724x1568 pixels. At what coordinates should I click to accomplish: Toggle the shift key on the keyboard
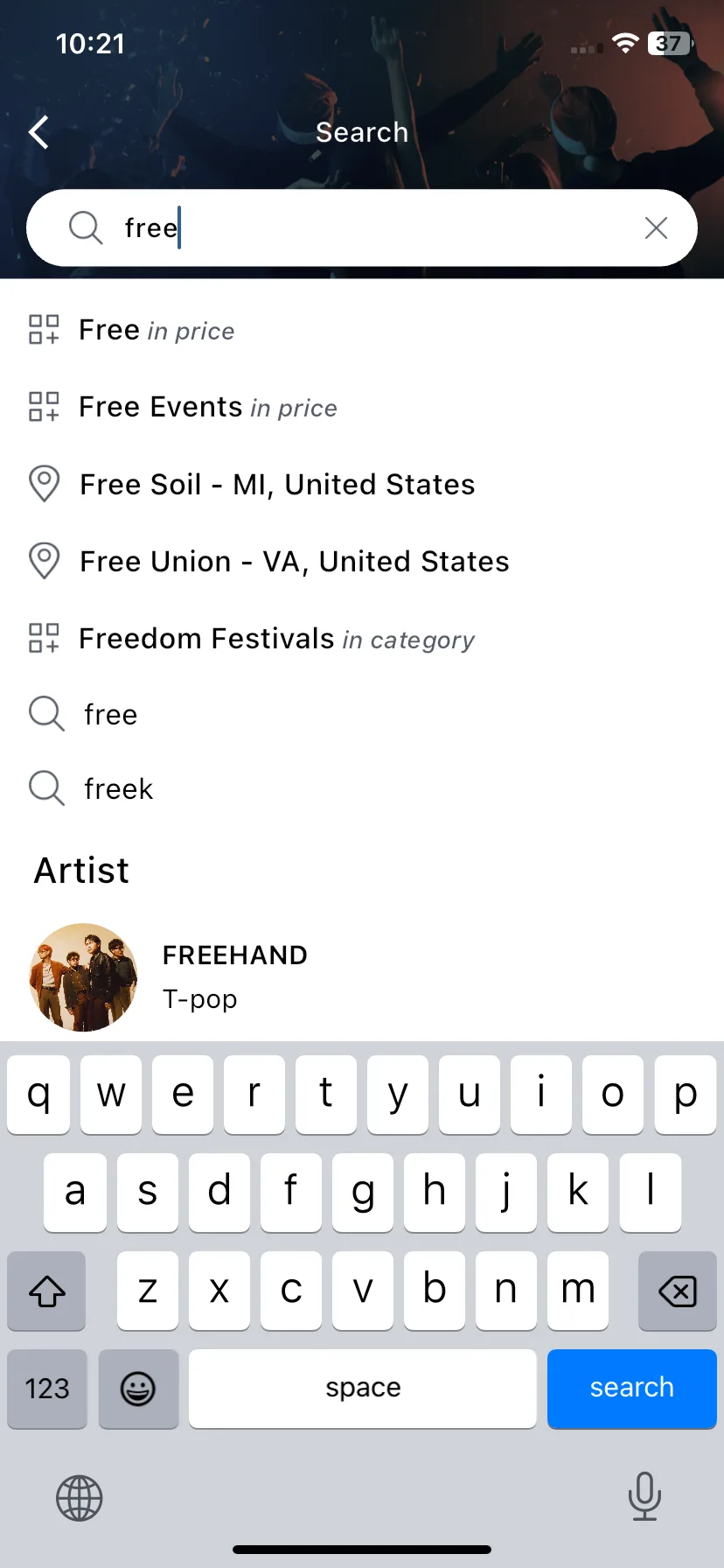coord(46,1291)
